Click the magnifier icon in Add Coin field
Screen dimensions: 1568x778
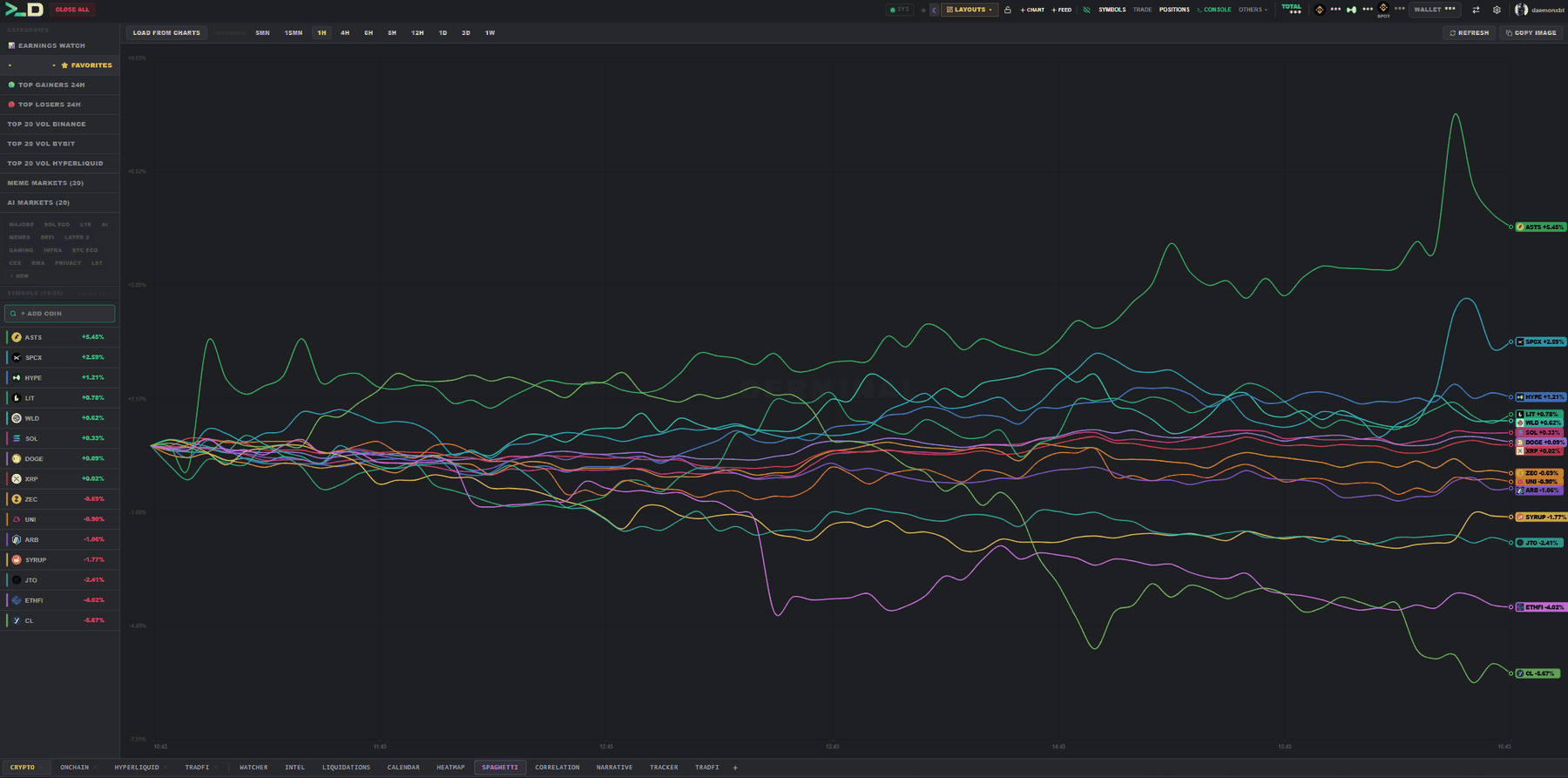[13, 314]
